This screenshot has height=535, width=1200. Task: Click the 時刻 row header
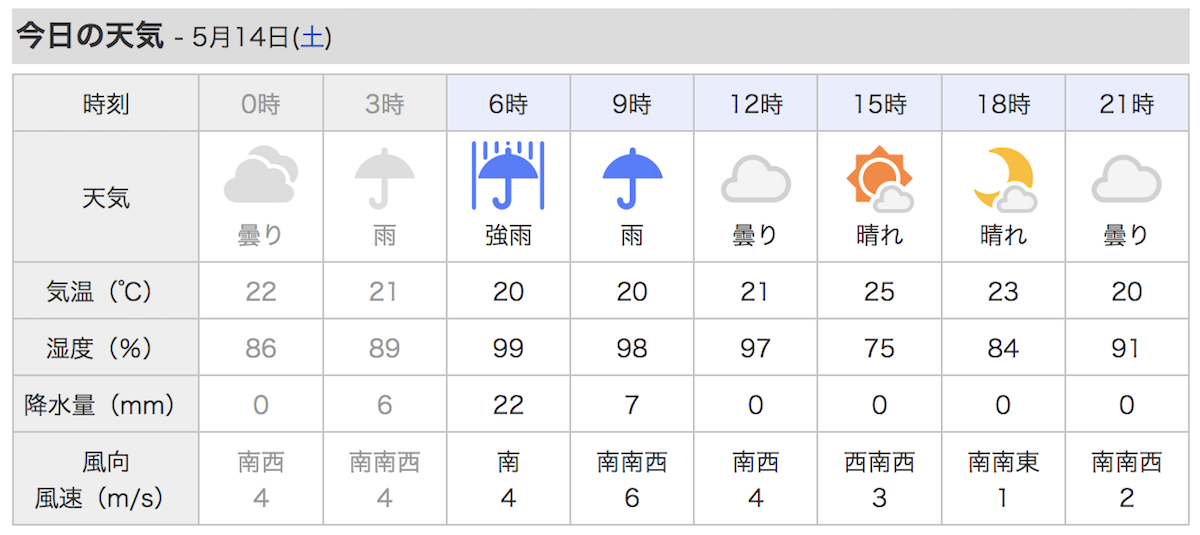pos(105,103)
